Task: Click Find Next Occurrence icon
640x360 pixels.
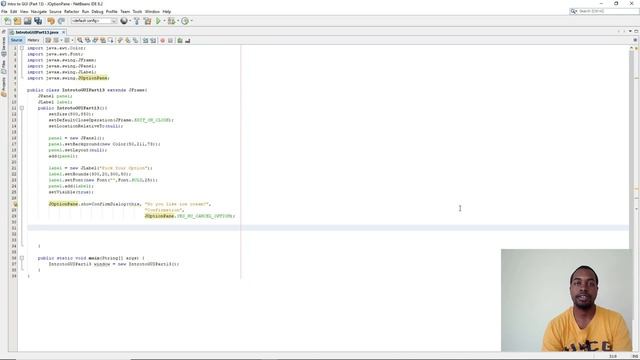Action: 95,40
